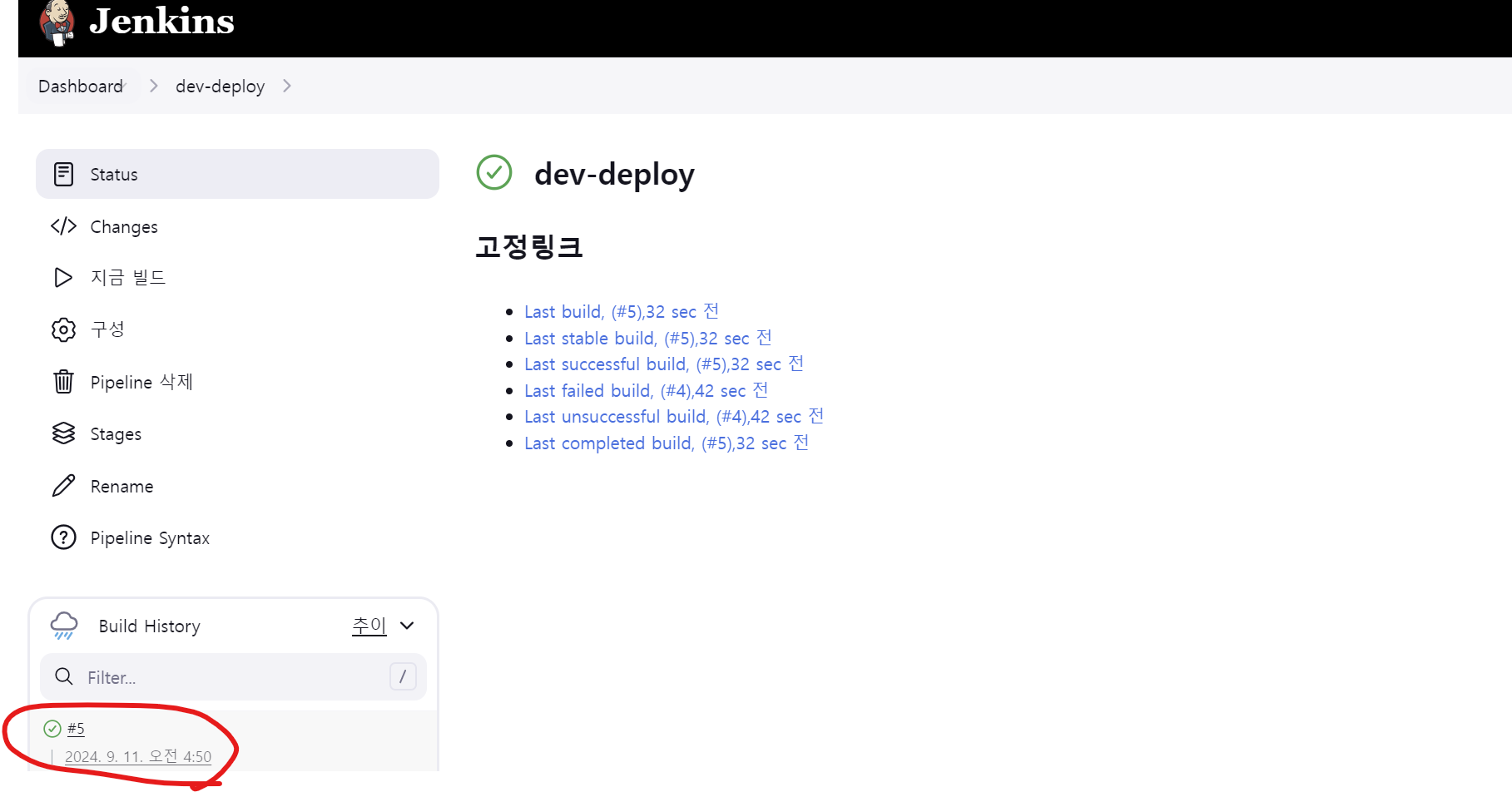The width and height of the screenshot is (1512, 792).
Task: Click the green success status icon beside dev-deploy title
Action: coord(494,172)
